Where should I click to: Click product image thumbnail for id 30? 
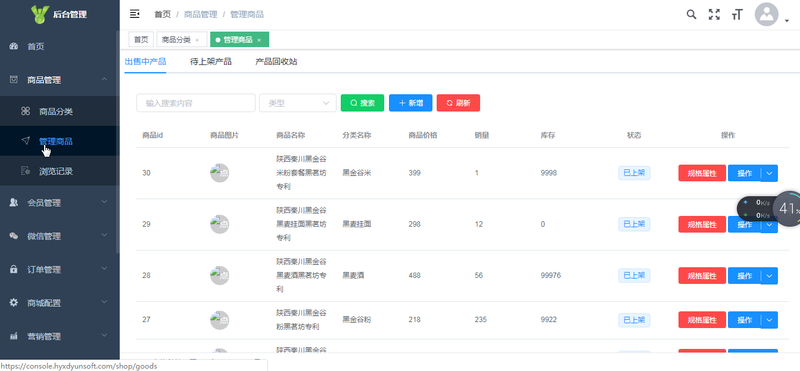pos(219,173)
